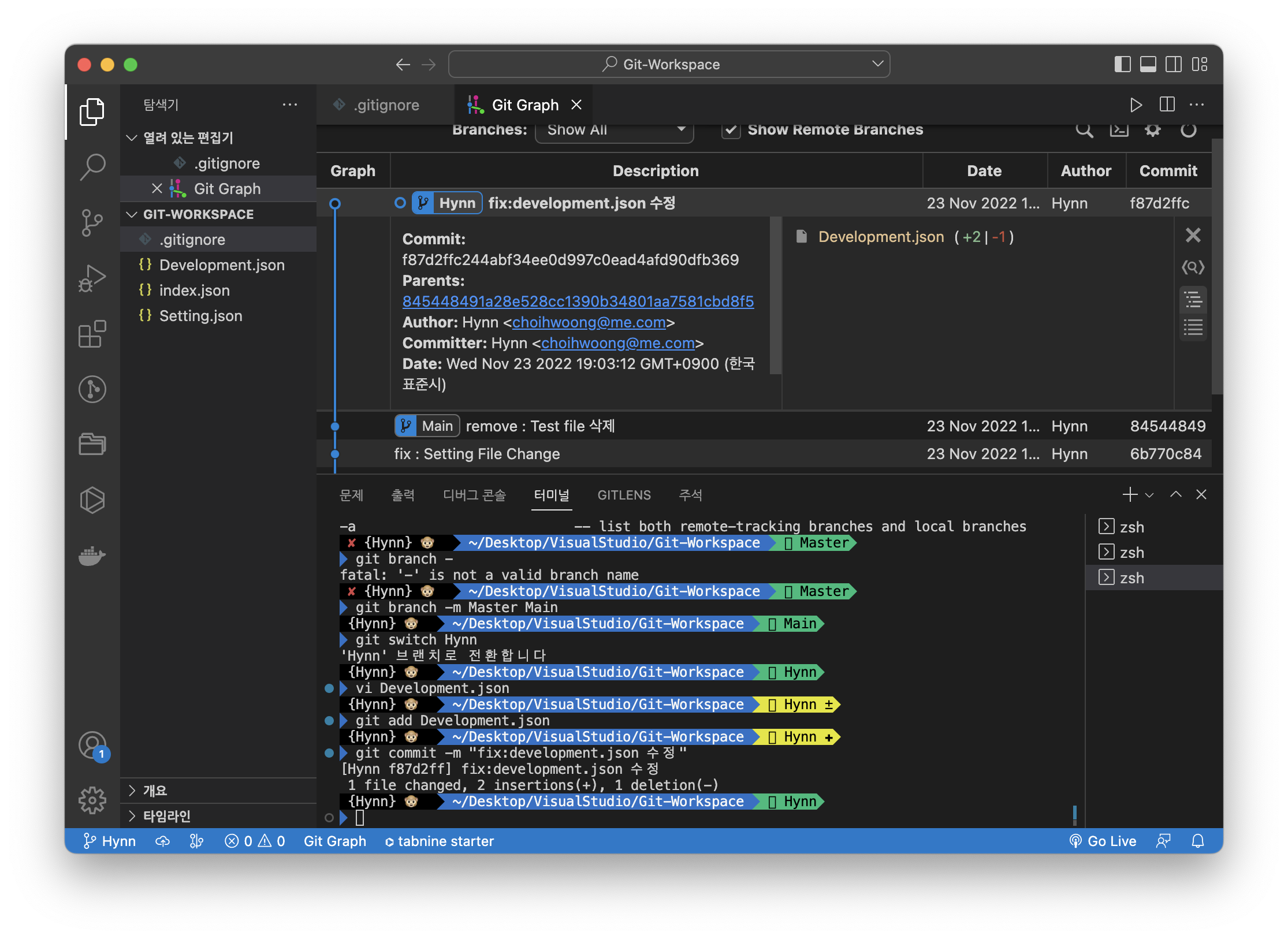Click the Author email link

[589, 322]
